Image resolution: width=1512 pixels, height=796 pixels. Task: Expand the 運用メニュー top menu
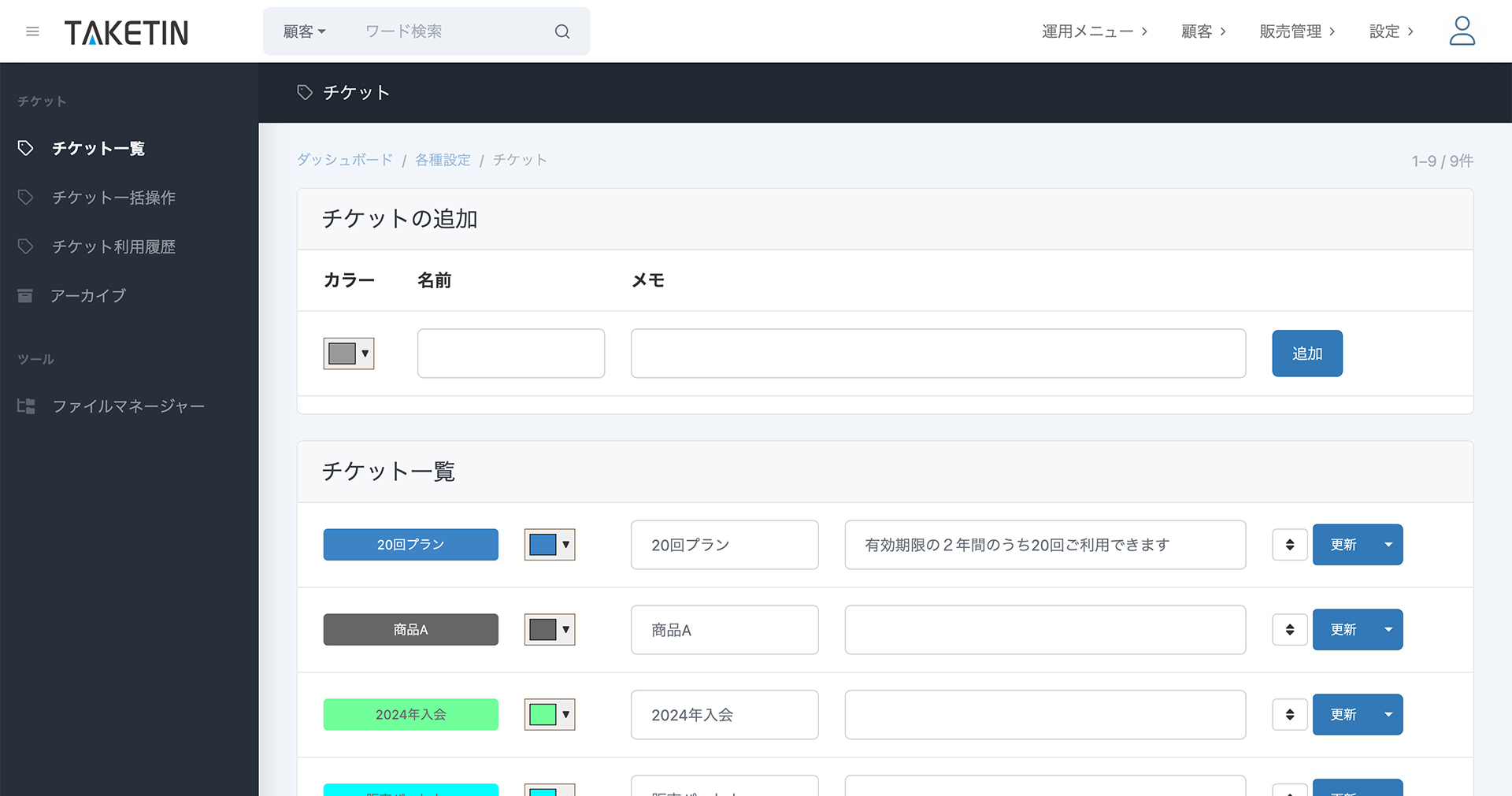[x=1095, y=31]
